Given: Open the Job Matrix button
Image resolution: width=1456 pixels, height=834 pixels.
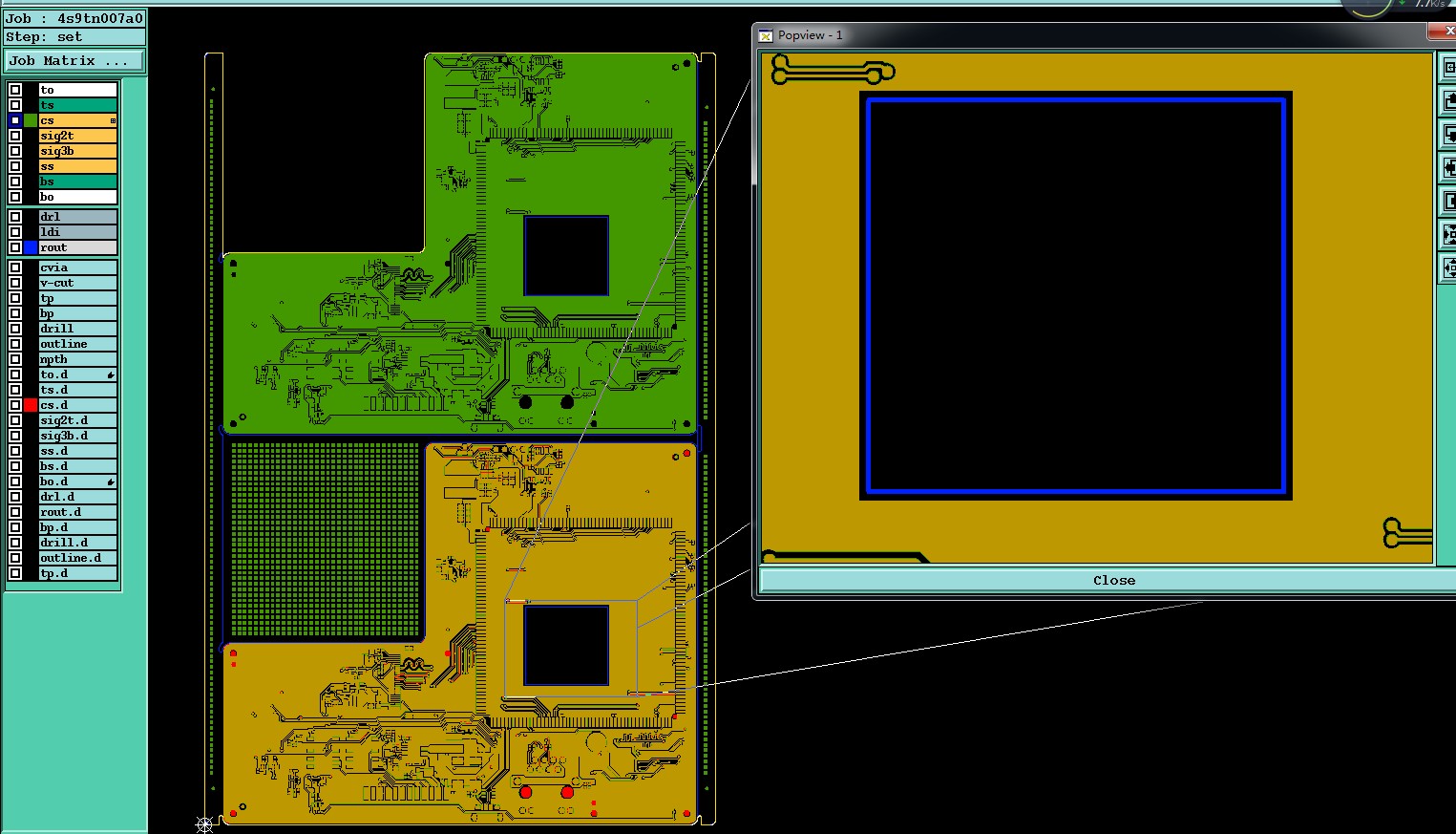Looking at the screenshot, I should click(x=74, y=60).
